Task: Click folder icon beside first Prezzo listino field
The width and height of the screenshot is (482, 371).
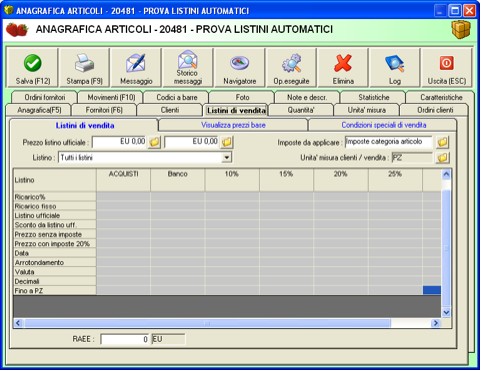Action: pyautogui.click(x=154, y=142)
